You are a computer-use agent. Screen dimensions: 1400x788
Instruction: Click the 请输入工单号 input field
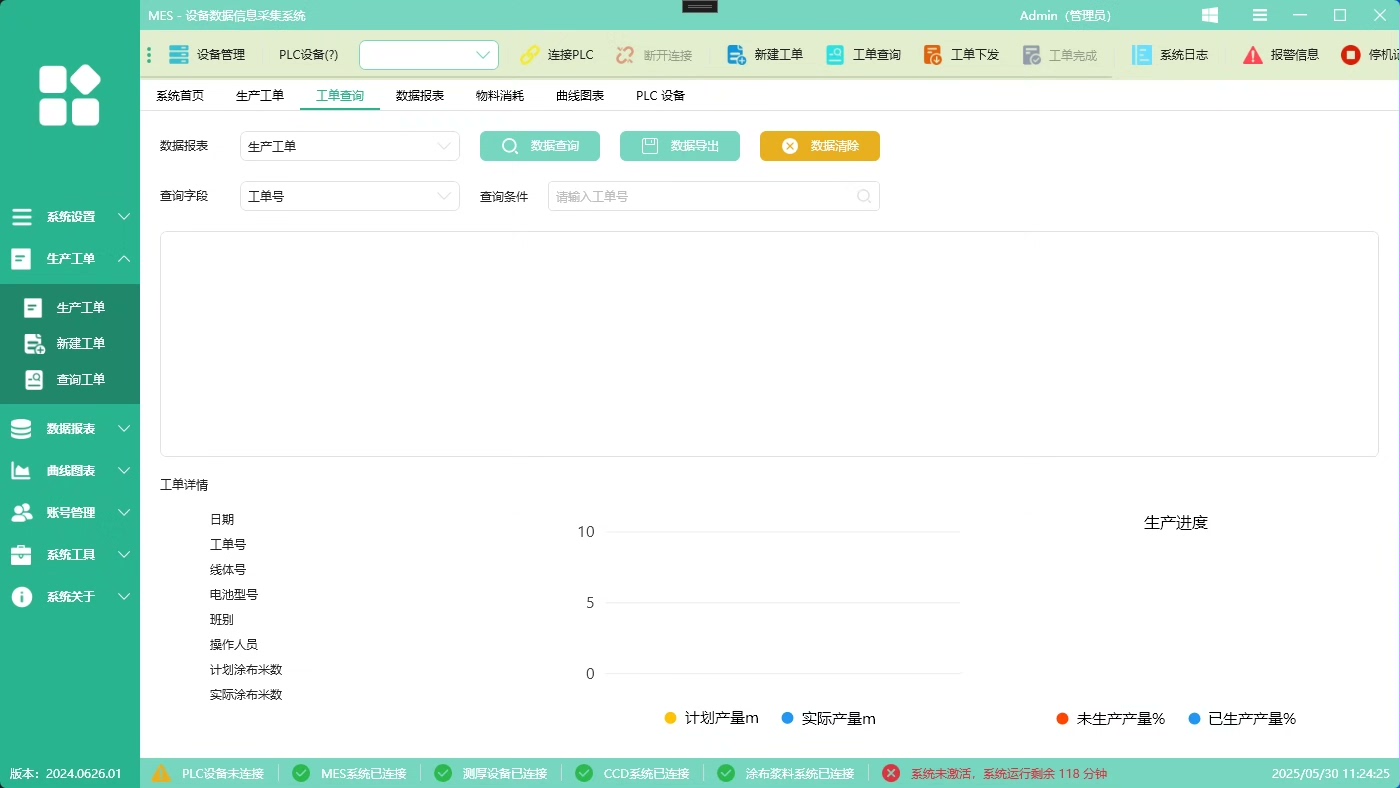(x=700, y=197)
